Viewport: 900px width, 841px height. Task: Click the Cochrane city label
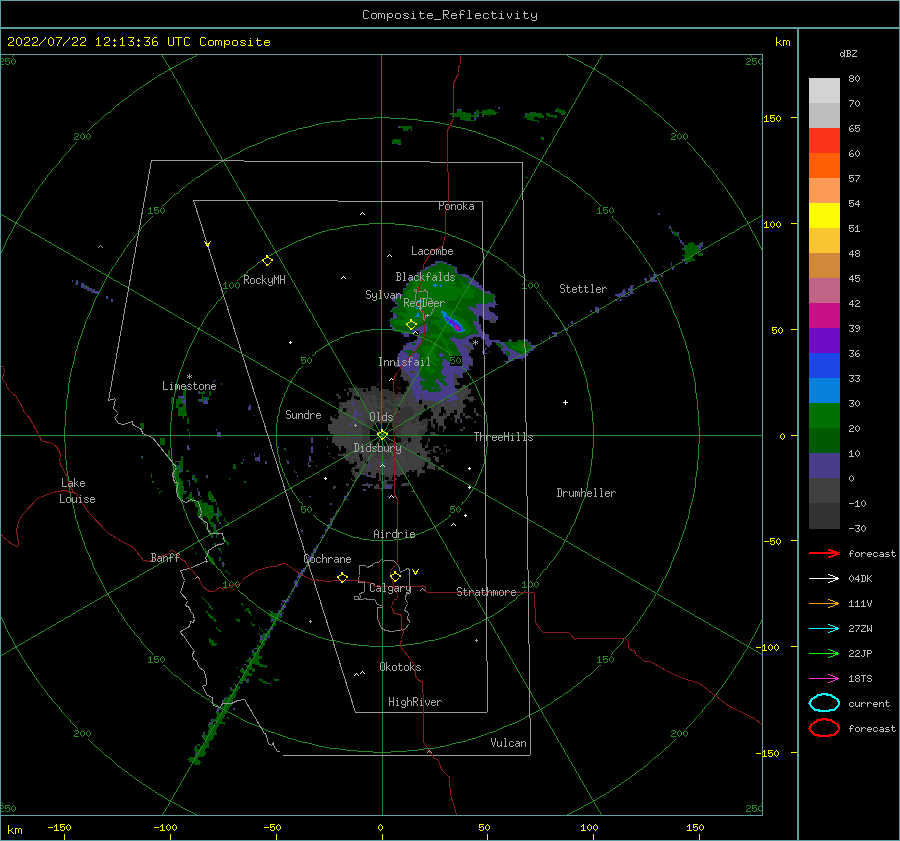pyautogui.click(x=327, y=559)
